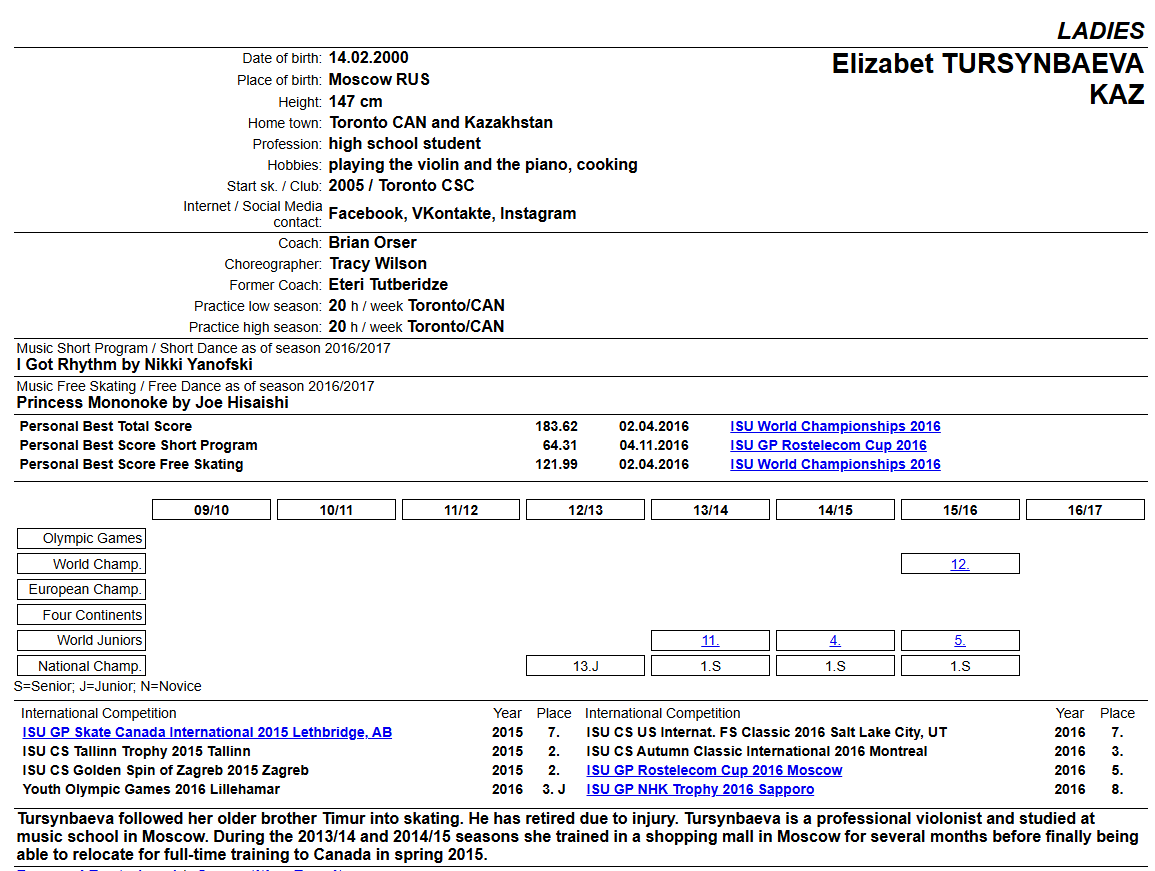Open ISU GP Skate Canada International 2015 Lethbridge link
The width and height of the screenshot is (1155, 871).
coord(207,732)
